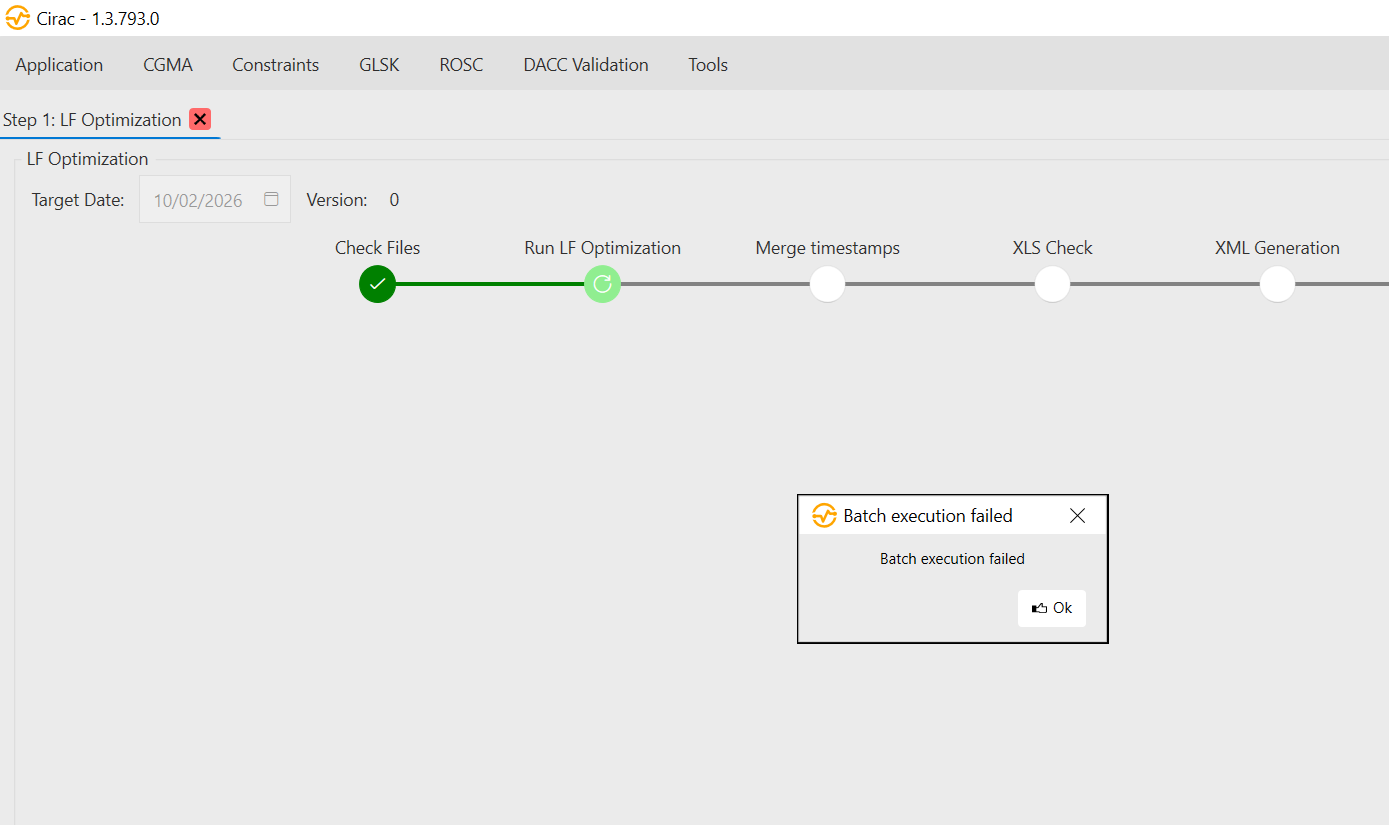Dismiss dialog using the X button
The width and height of the screenshot is (1389, 825).
[1077, 516]
